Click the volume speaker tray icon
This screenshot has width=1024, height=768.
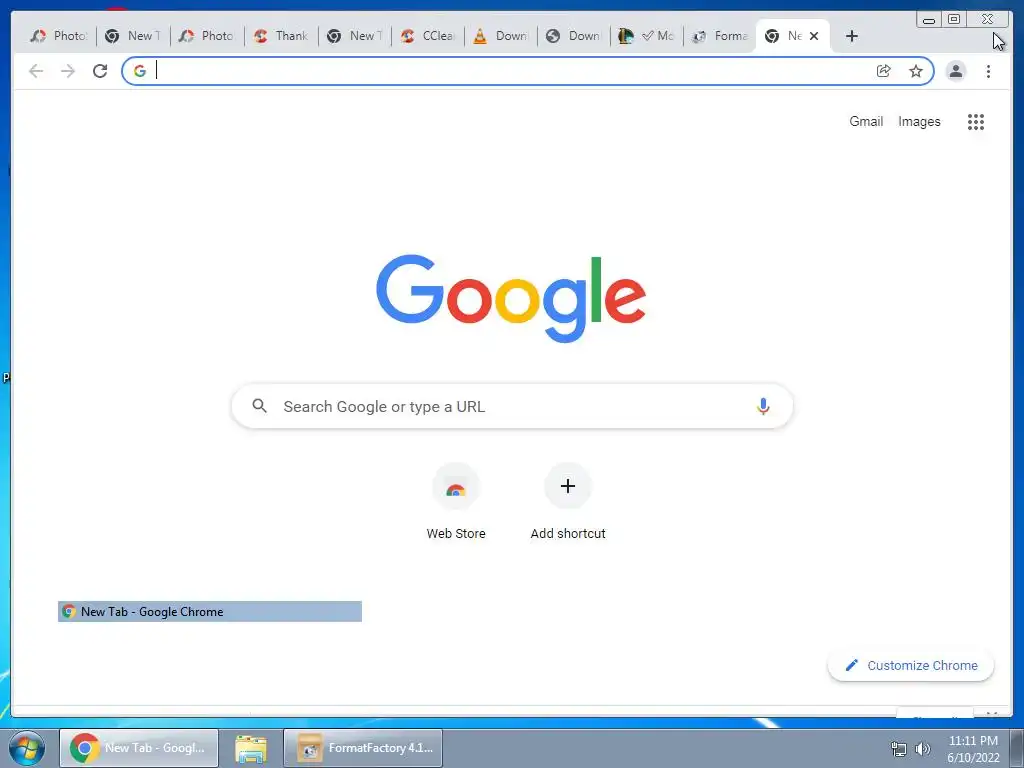click(923, 749)
